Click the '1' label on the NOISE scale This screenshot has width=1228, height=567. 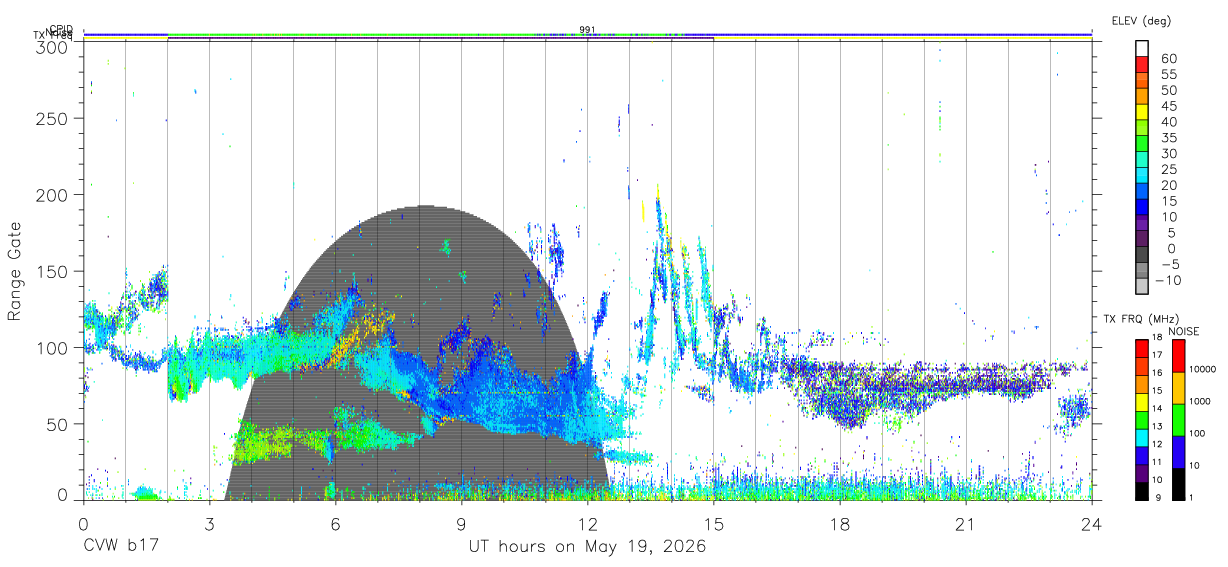click(x=1191, y=497)
